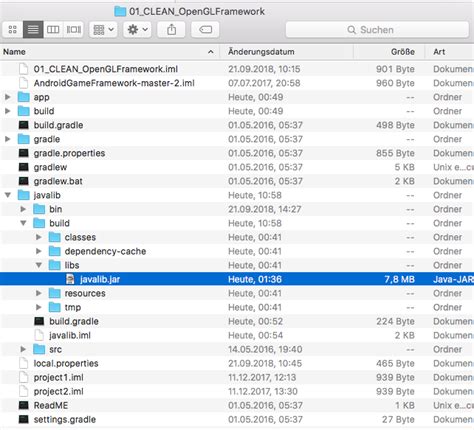
Task: Click the 7,8 MB size value
Action: pyautogui.click(x=399, y=279)
